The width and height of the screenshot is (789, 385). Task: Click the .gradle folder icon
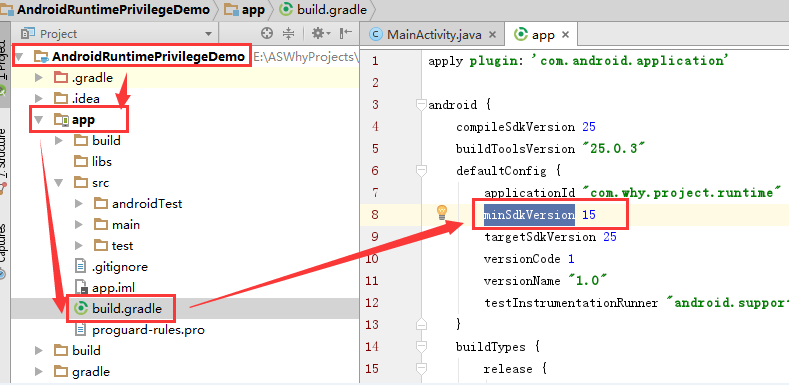pos(61,78)
